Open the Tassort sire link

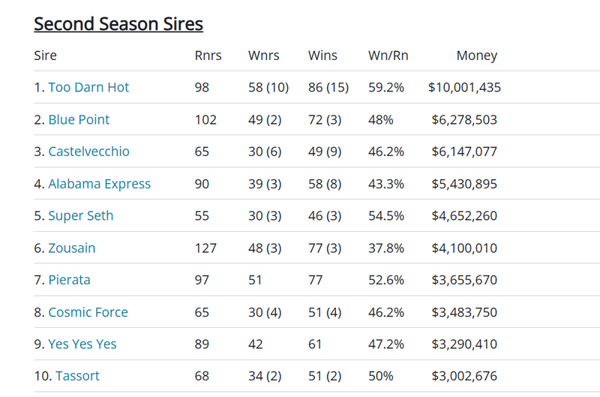[77, 376]
